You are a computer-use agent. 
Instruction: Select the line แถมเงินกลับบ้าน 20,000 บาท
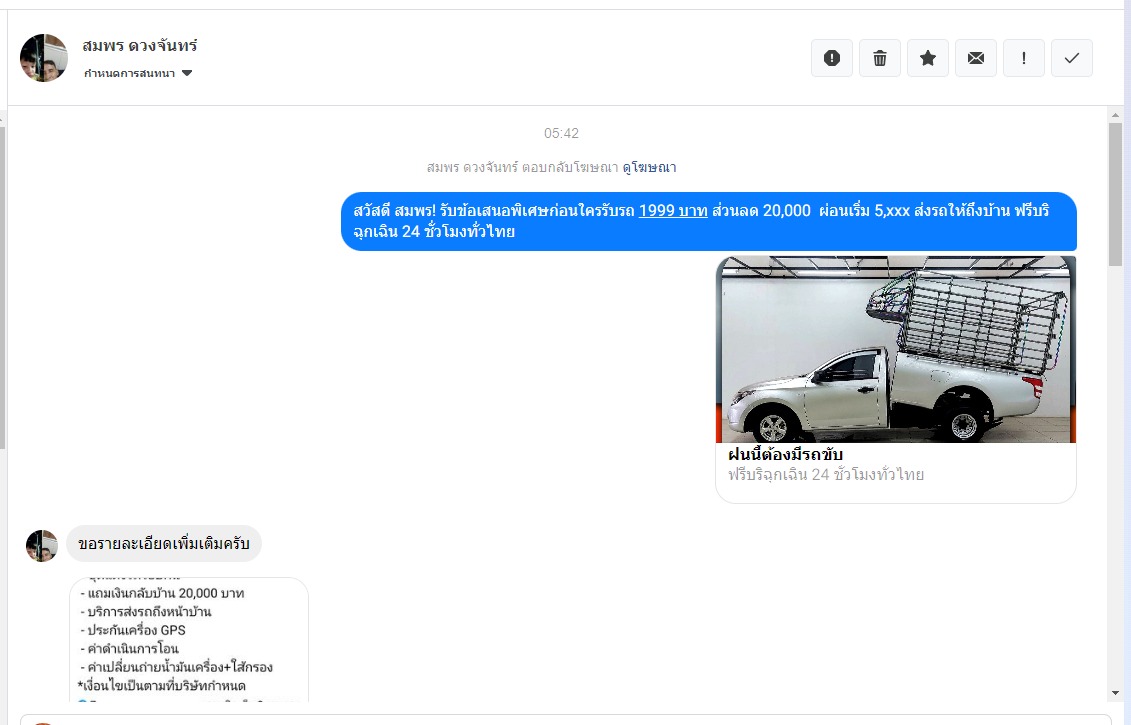162,593
